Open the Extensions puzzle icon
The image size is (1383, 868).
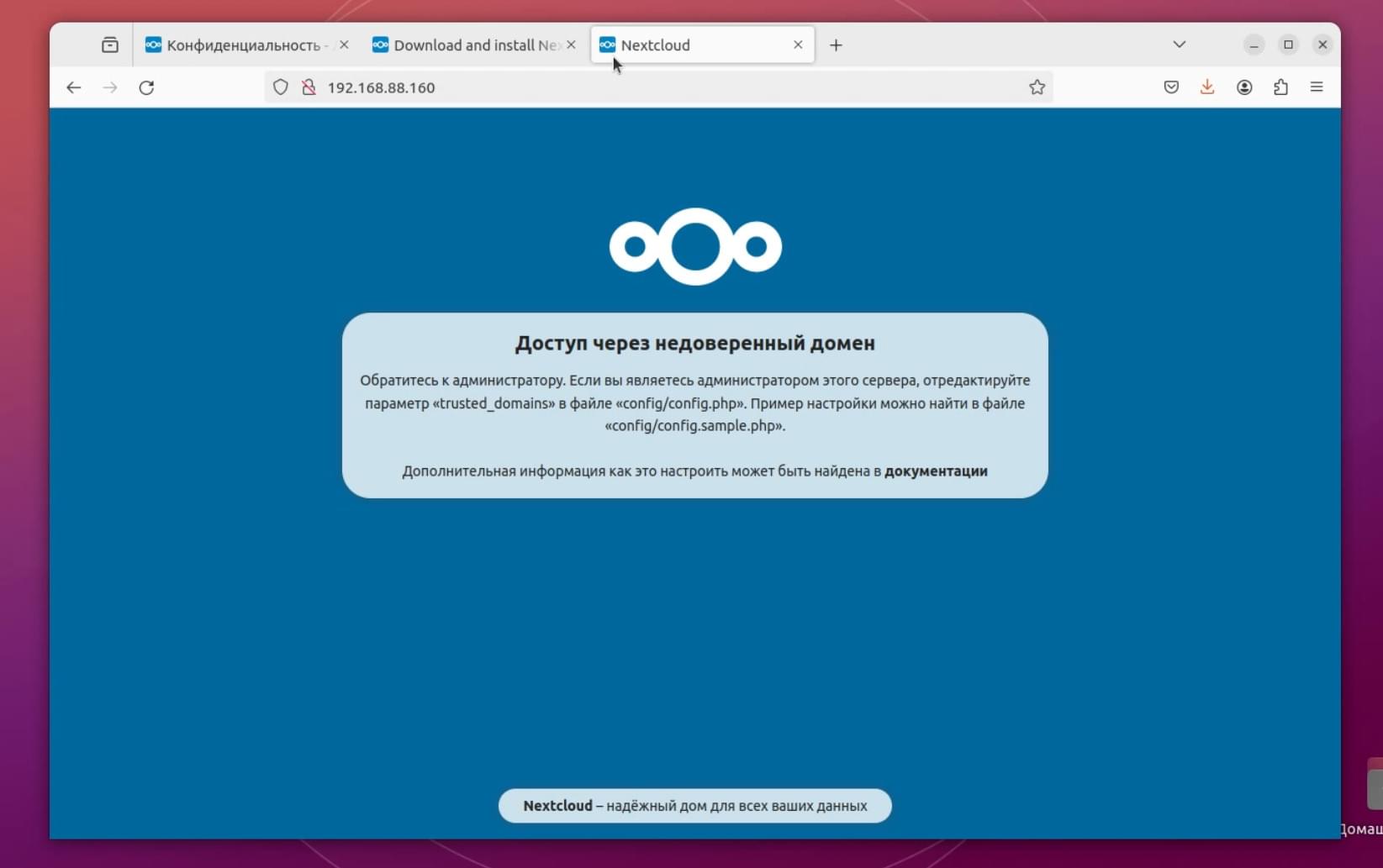1280,87
